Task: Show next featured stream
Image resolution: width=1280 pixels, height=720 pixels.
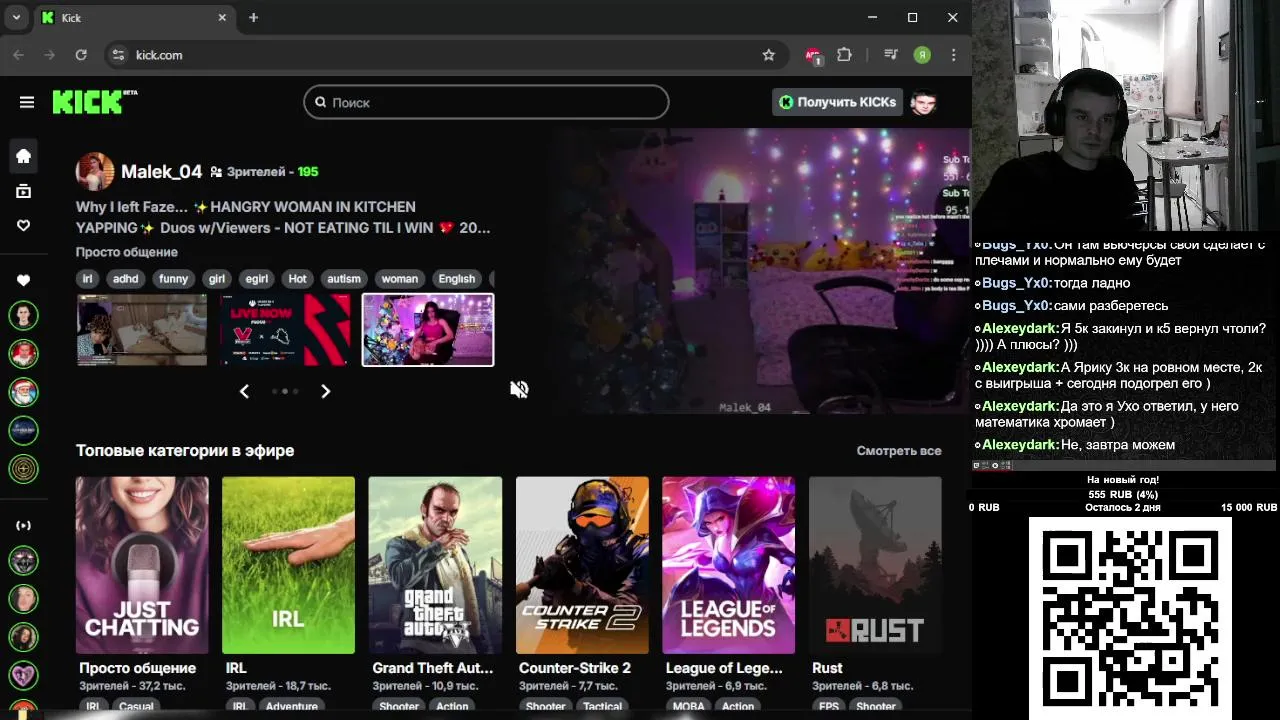Action: pyautogui.click(x=325, y=391)
